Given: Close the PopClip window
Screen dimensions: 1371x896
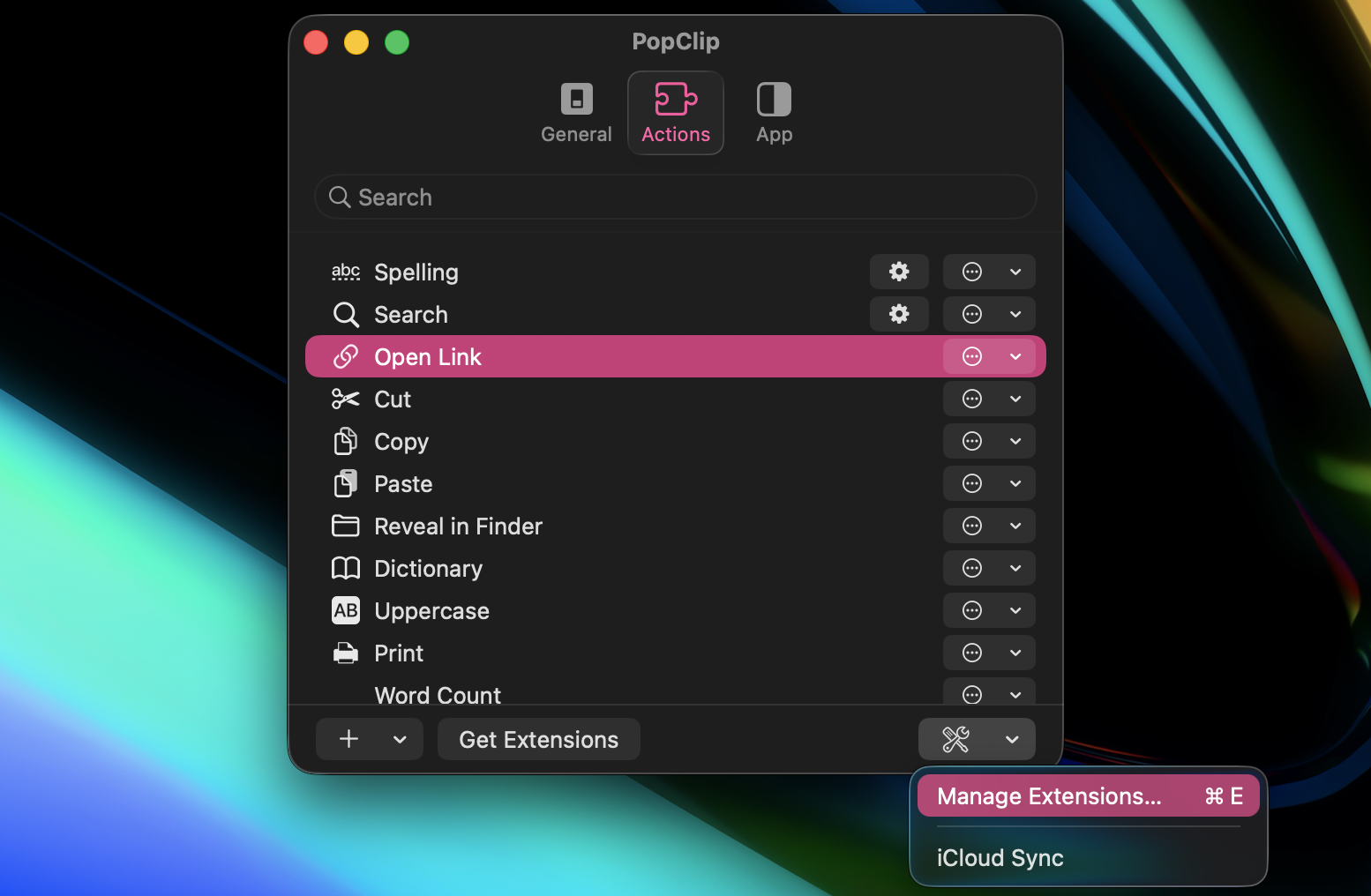Looking at the screenshot, I should (316, 42).
